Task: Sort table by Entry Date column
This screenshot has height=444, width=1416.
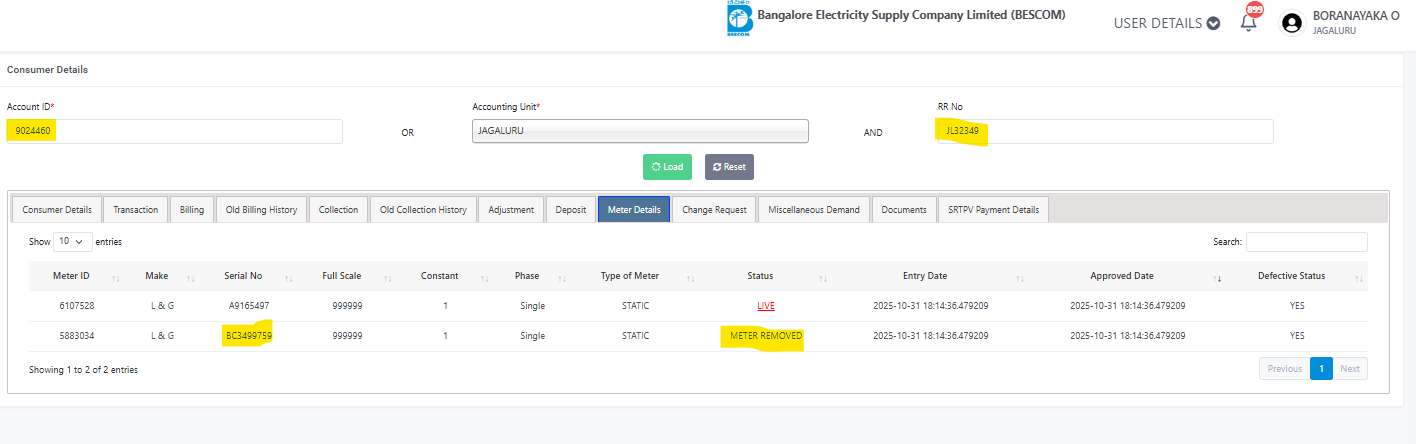Action: pyautogui.click(x=924, y=276)
